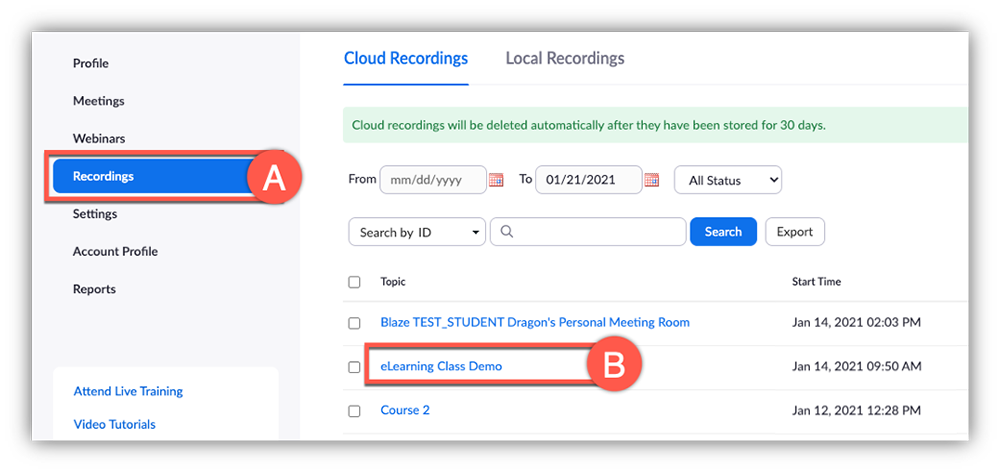Select the Cloud Recordings tab
This screenshot has width=1000, height=472.
[x=405, y=58]
